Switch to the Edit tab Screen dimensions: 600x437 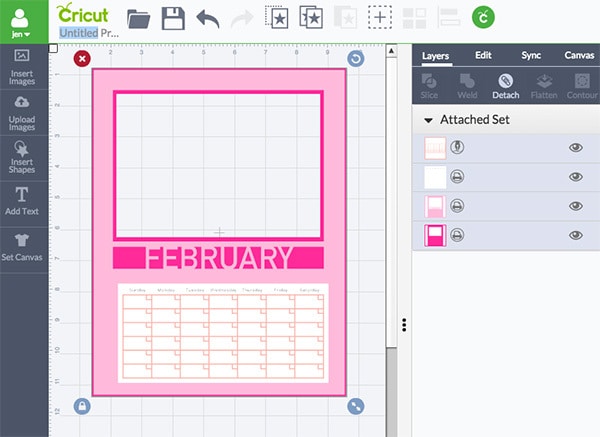click(x=482, y=56)
